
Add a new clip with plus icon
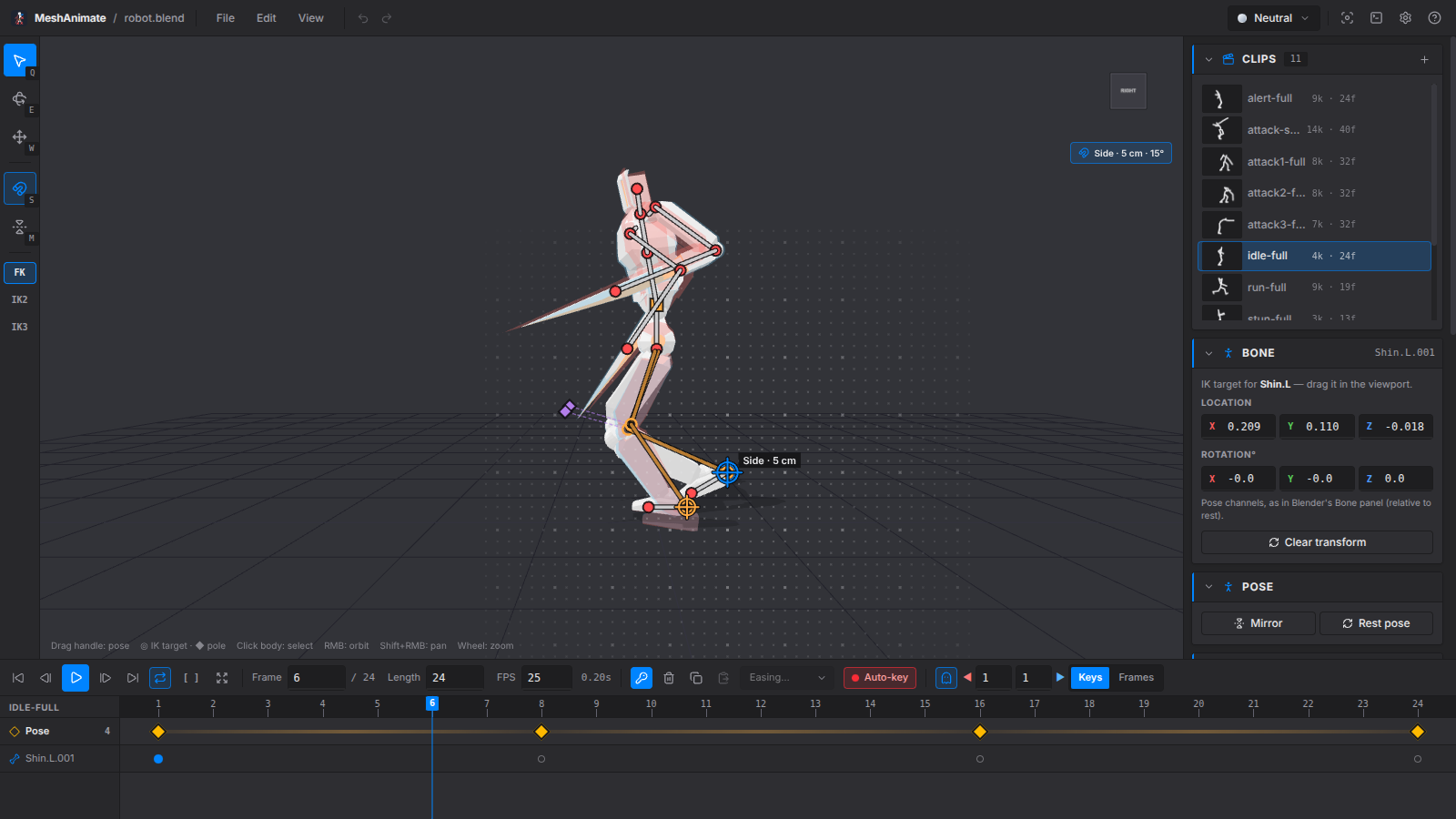[x=1424, y=59]
